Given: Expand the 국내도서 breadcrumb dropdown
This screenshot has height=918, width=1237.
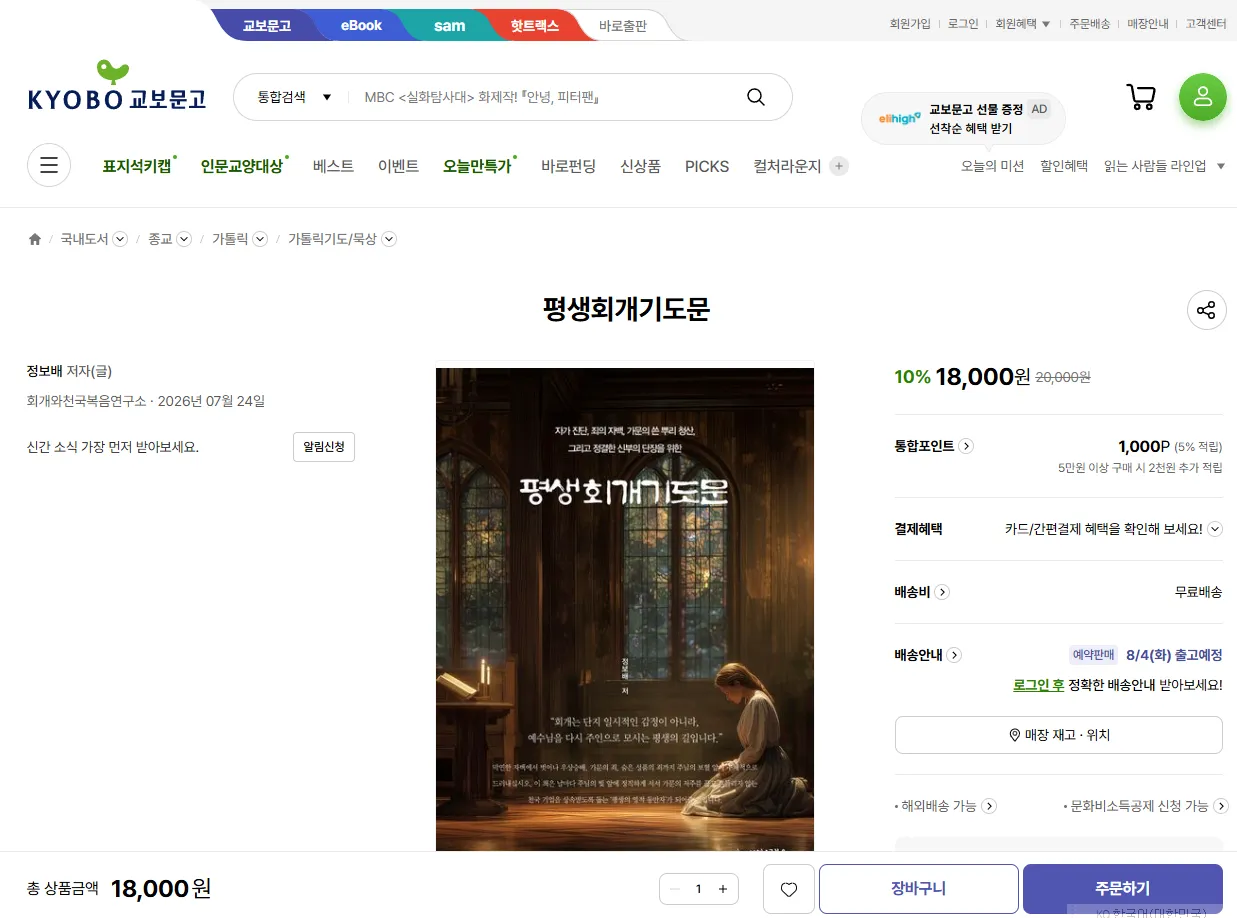Looking at the screenshot, I should [120, 239].
